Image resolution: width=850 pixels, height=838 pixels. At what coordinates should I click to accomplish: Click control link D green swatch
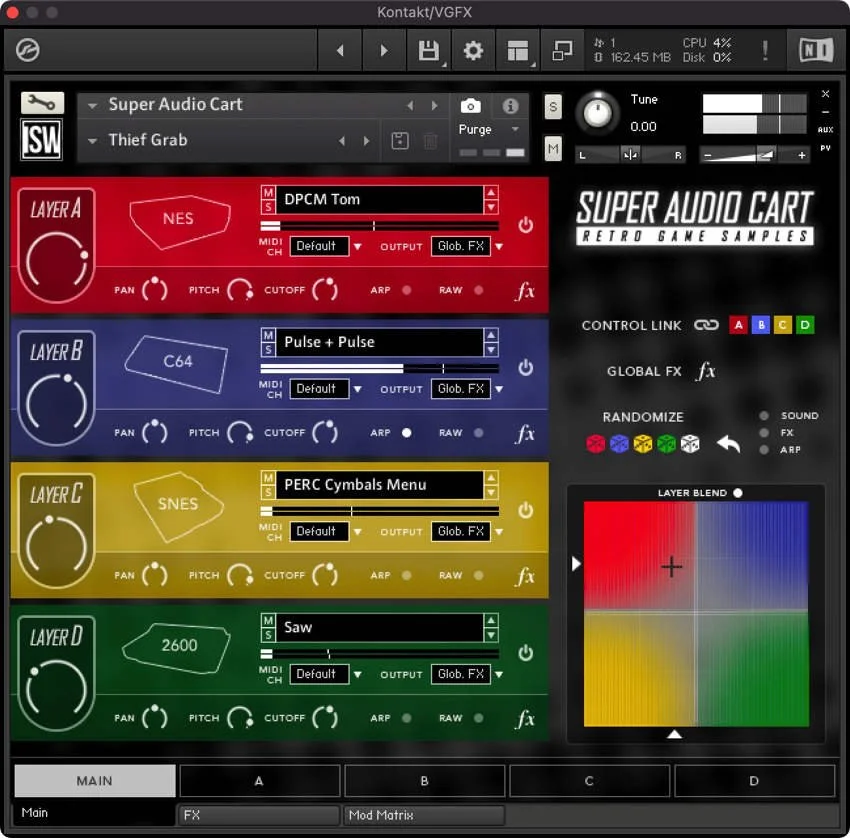coord(805,325)
